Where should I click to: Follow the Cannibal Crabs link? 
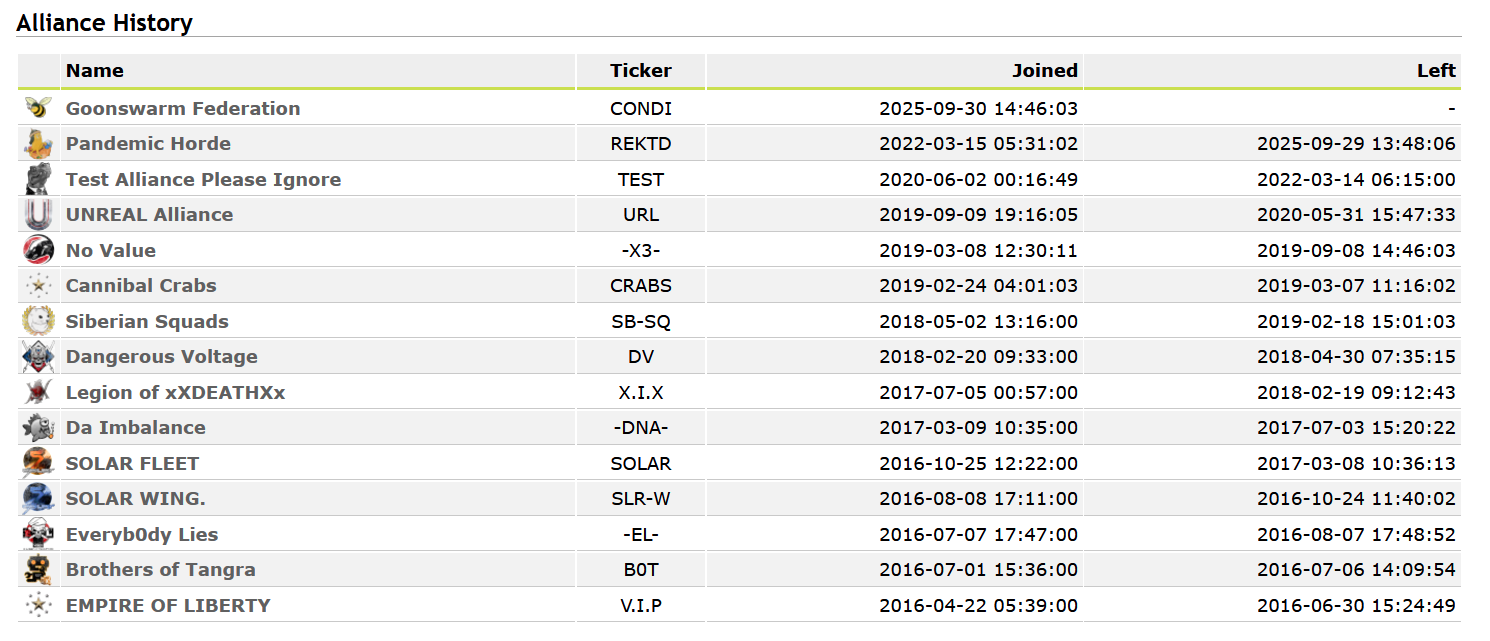[141, 286]
